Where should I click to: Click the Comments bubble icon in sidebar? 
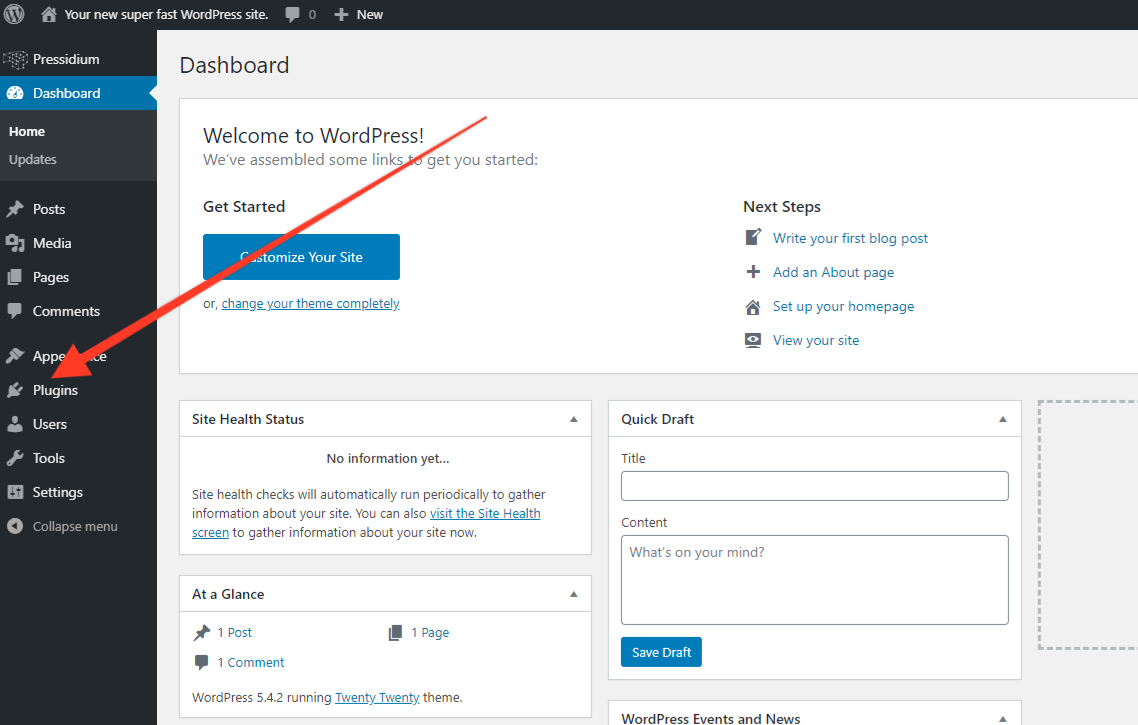(x=15, y=311)
